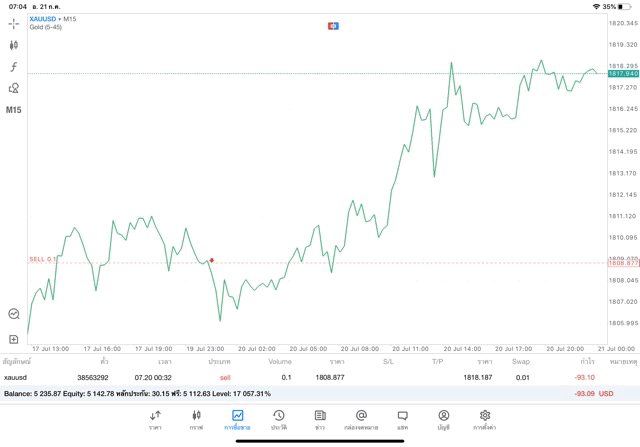Select the active Trade tab
Screen dimensions: 640x447
pyautogui.click(x=237, y=419)
